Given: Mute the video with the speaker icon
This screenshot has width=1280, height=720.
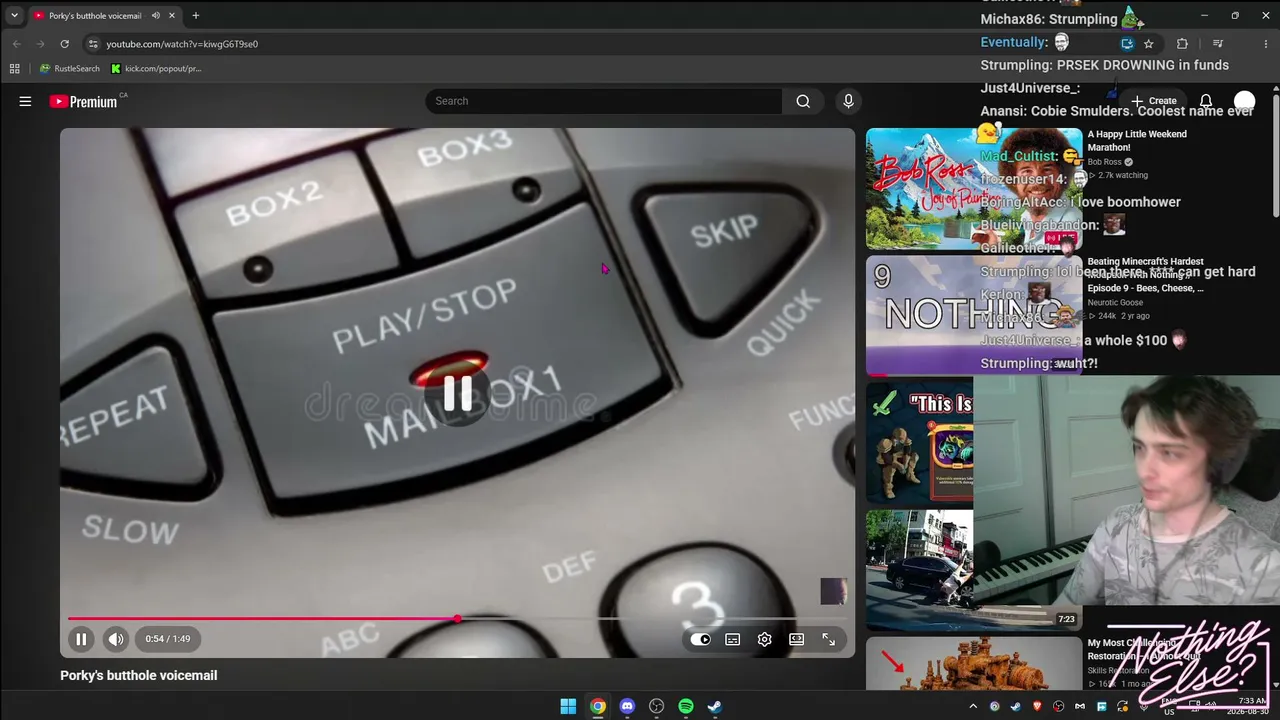Looking at the screenshot, I should coord(116,639).
